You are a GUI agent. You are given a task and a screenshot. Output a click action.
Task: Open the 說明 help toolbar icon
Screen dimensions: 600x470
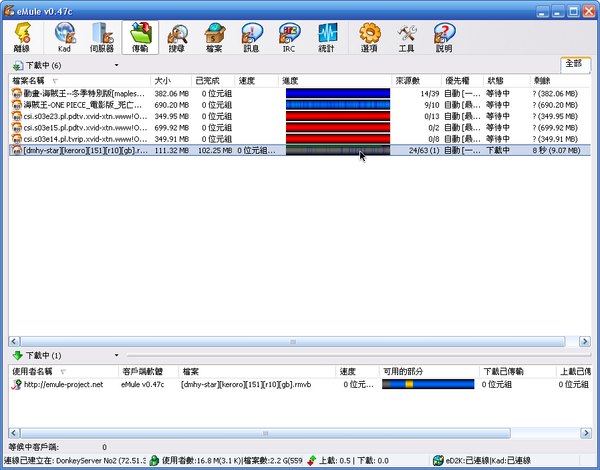444,38
